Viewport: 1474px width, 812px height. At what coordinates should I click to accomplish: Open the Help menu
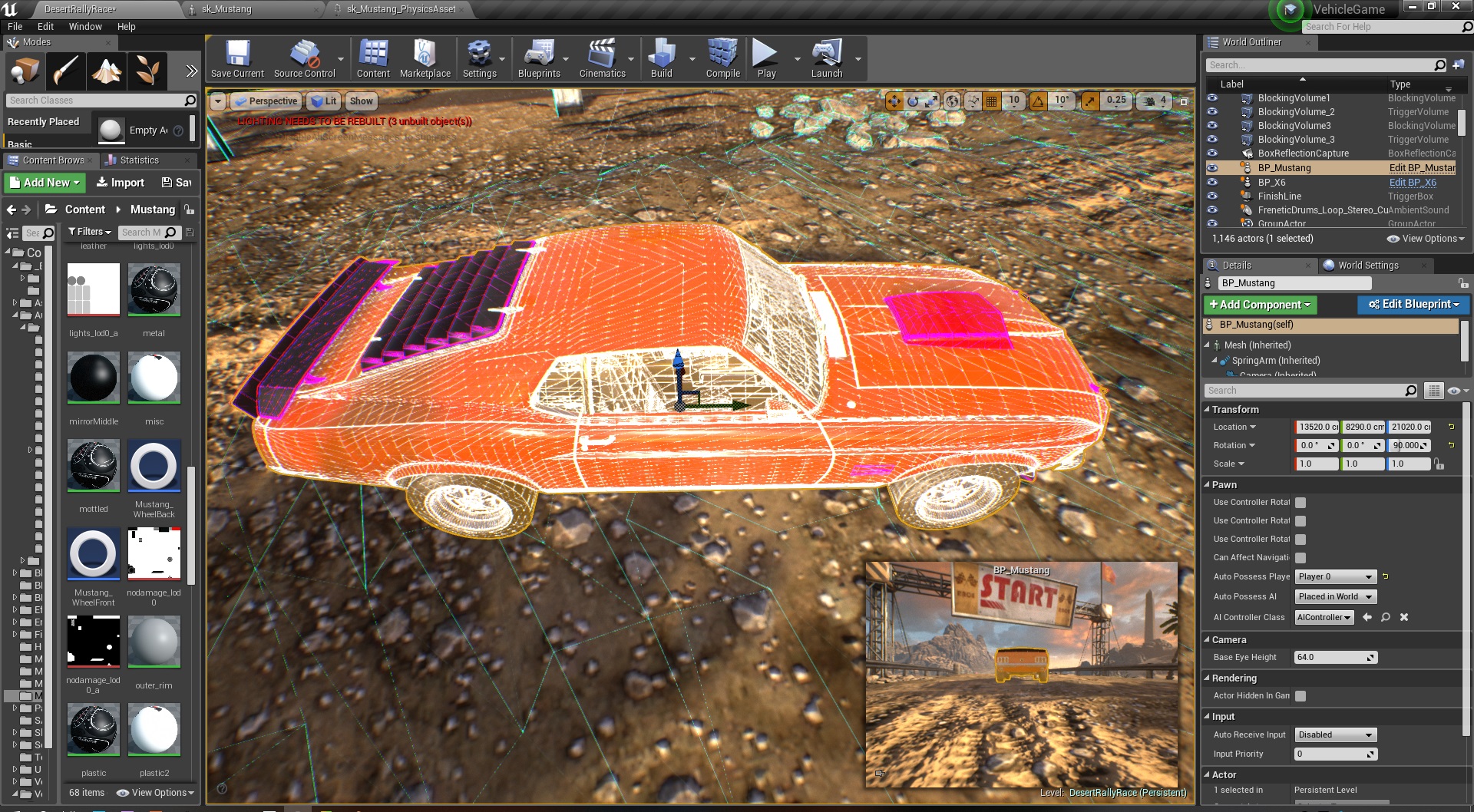126,26
